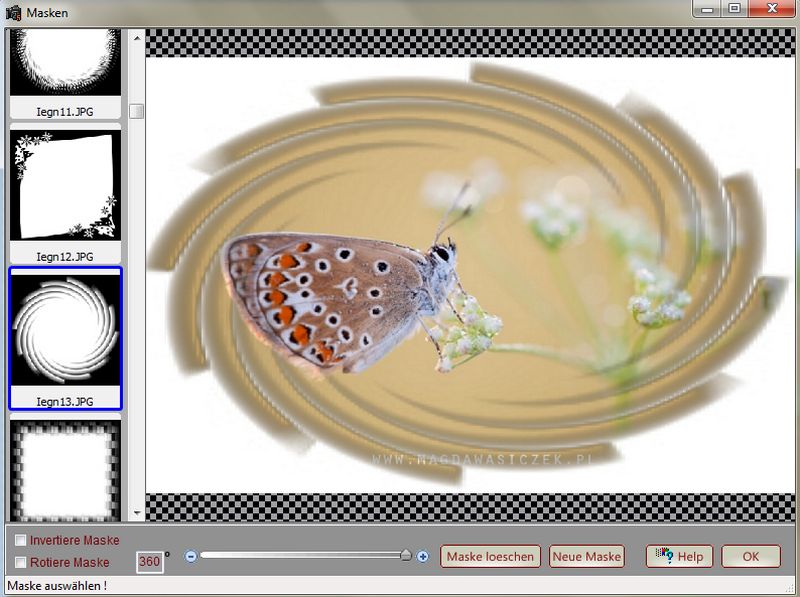
Task: Confirm the mask with OK
Action: pos(750,556)
